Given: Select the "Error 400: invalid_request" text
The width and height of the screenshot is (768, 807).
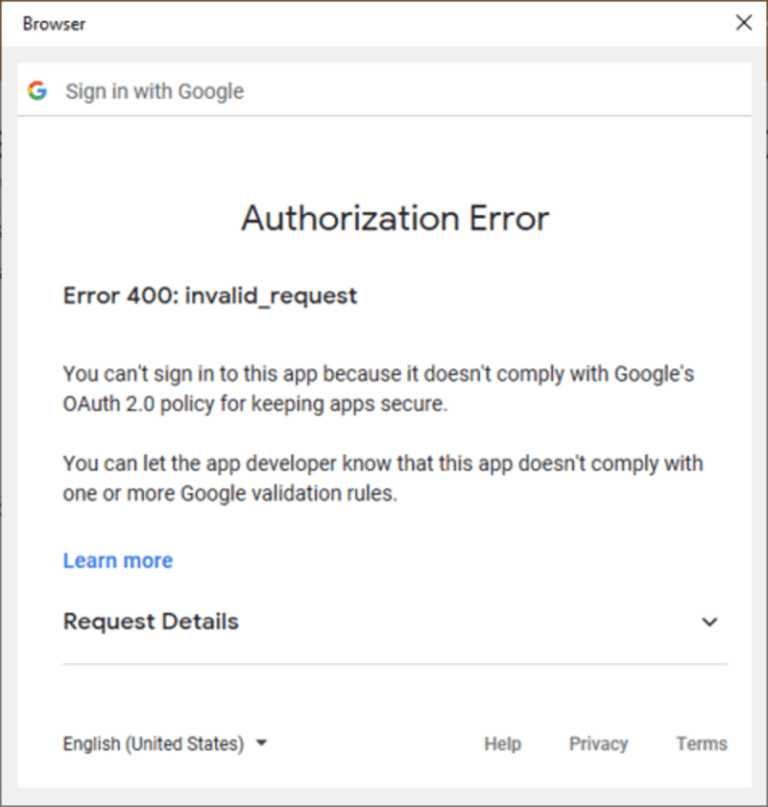Looking at the screenshot, I should pos(210,296).
